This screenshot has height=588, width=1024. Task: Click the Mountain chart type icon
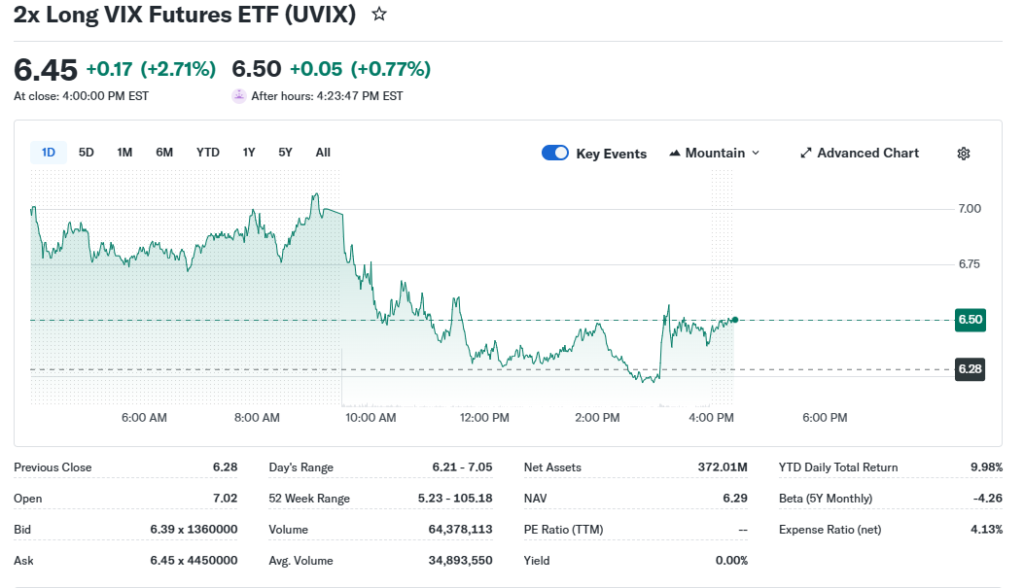tap(675, 153)
